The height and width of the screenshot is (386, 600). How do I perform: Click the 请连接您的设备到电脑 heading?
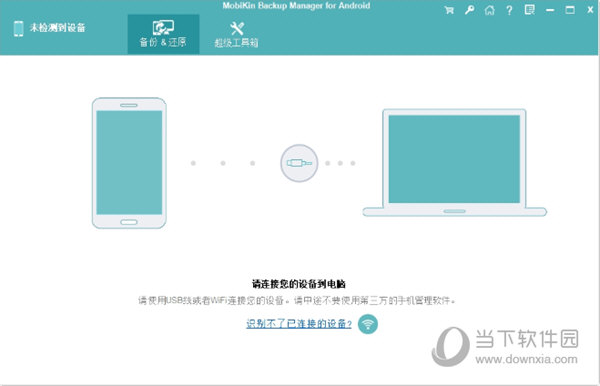point(299,284)
